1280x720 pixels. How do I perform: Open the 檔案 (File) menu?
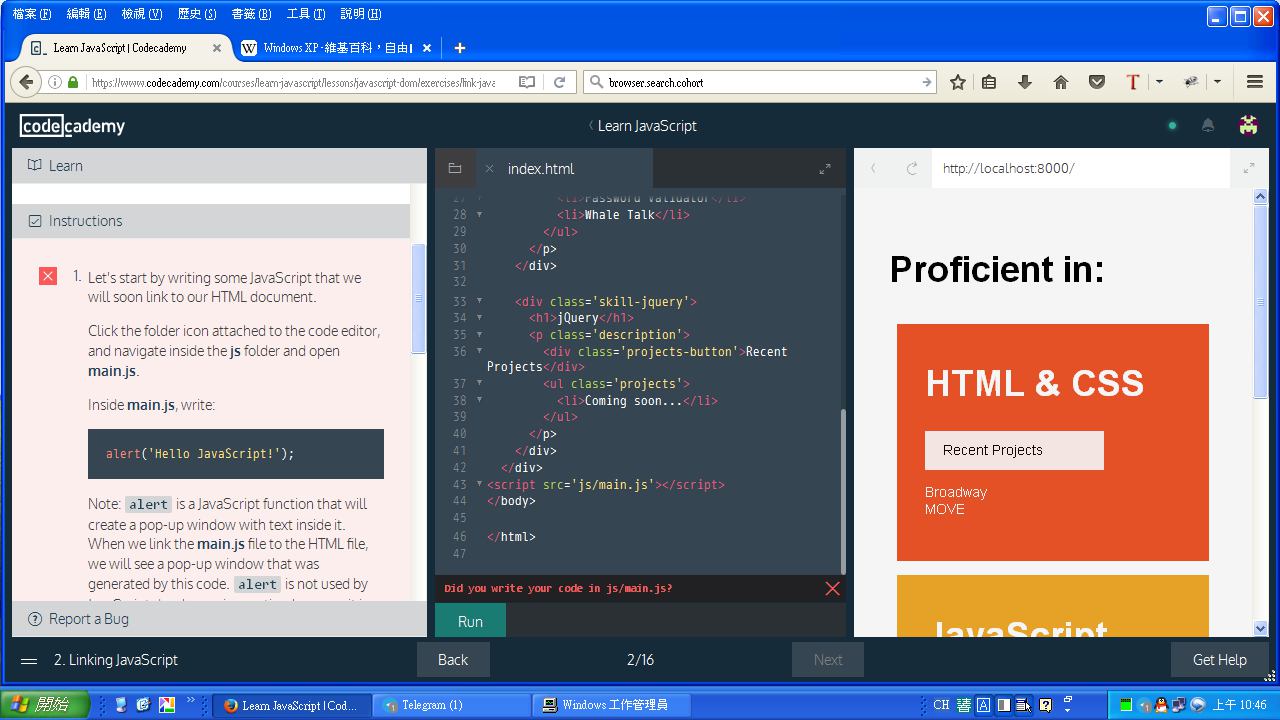pos(32,14)
